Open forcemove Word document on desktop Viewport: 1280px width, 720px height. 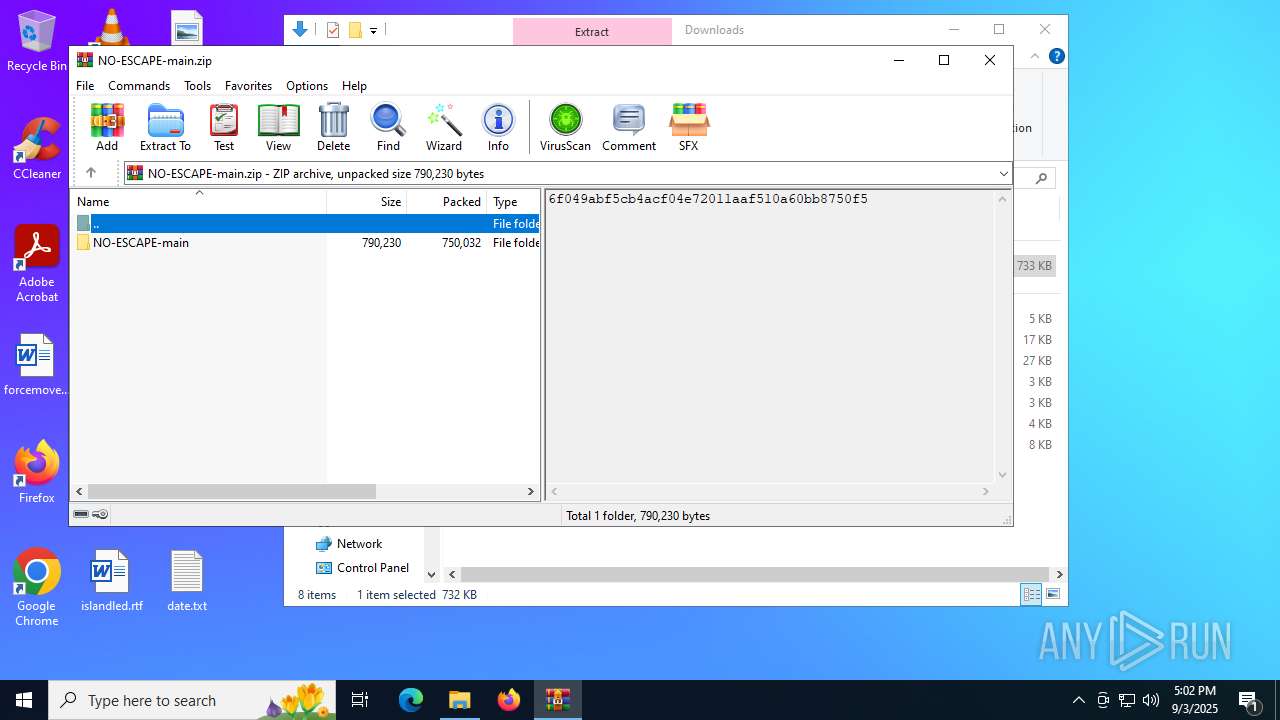[x=37, y=365]
